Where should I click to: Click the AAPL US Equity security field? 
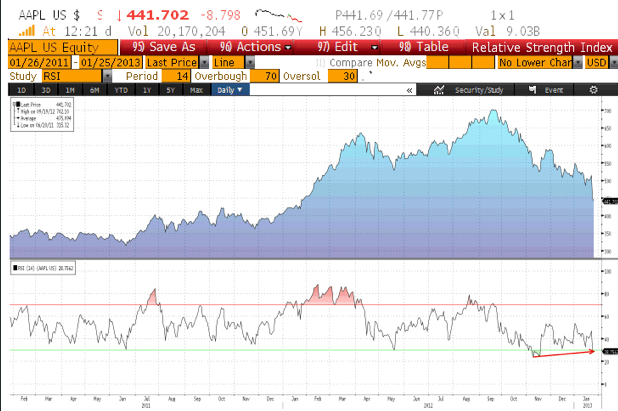point(63,47)
